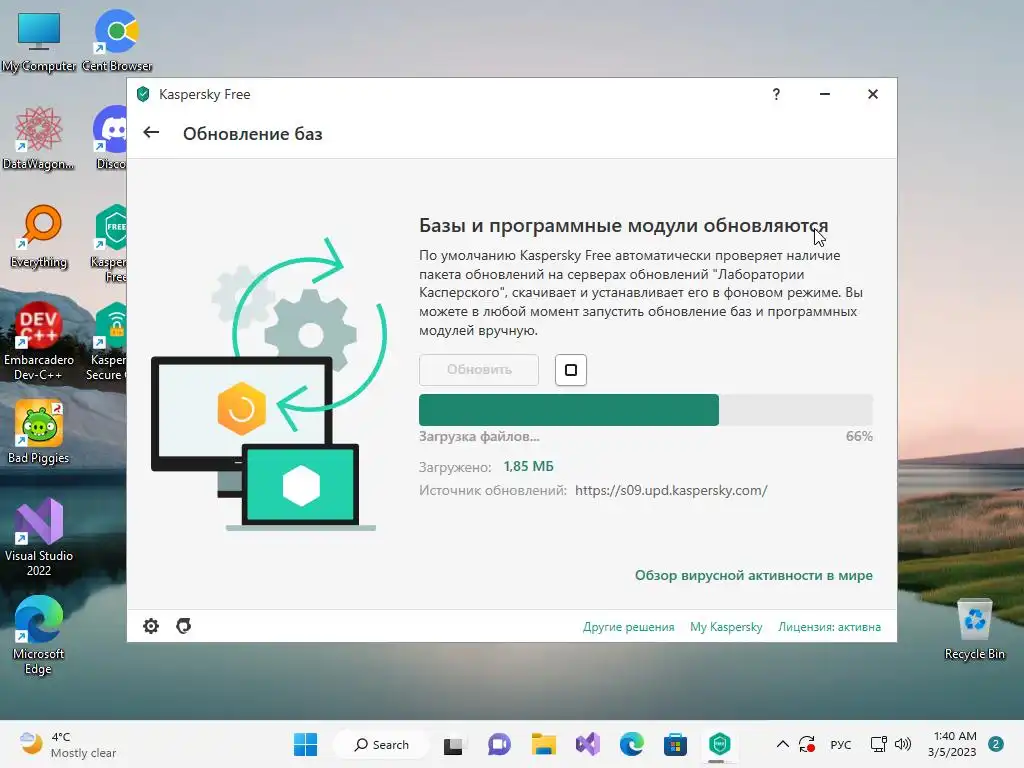The width and height of the screenshot is (1024, 768).
Task: Select Kaspersky Free desktop shortcut
Action: pos(110,243)
